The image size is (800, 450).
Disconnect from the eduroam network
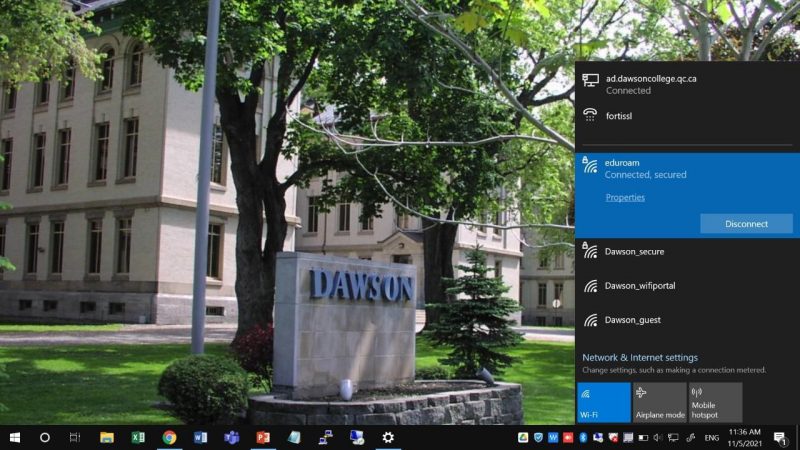click(746, 223)
